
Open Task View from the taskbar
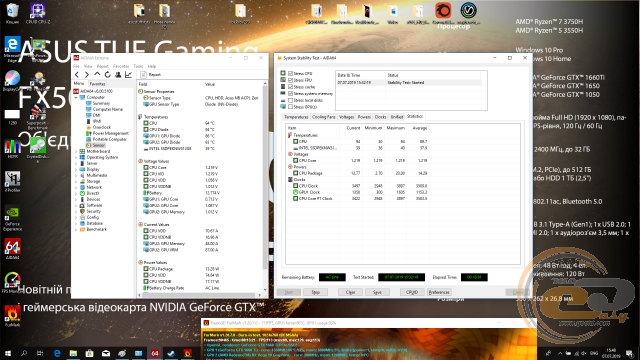click(40, 353)
